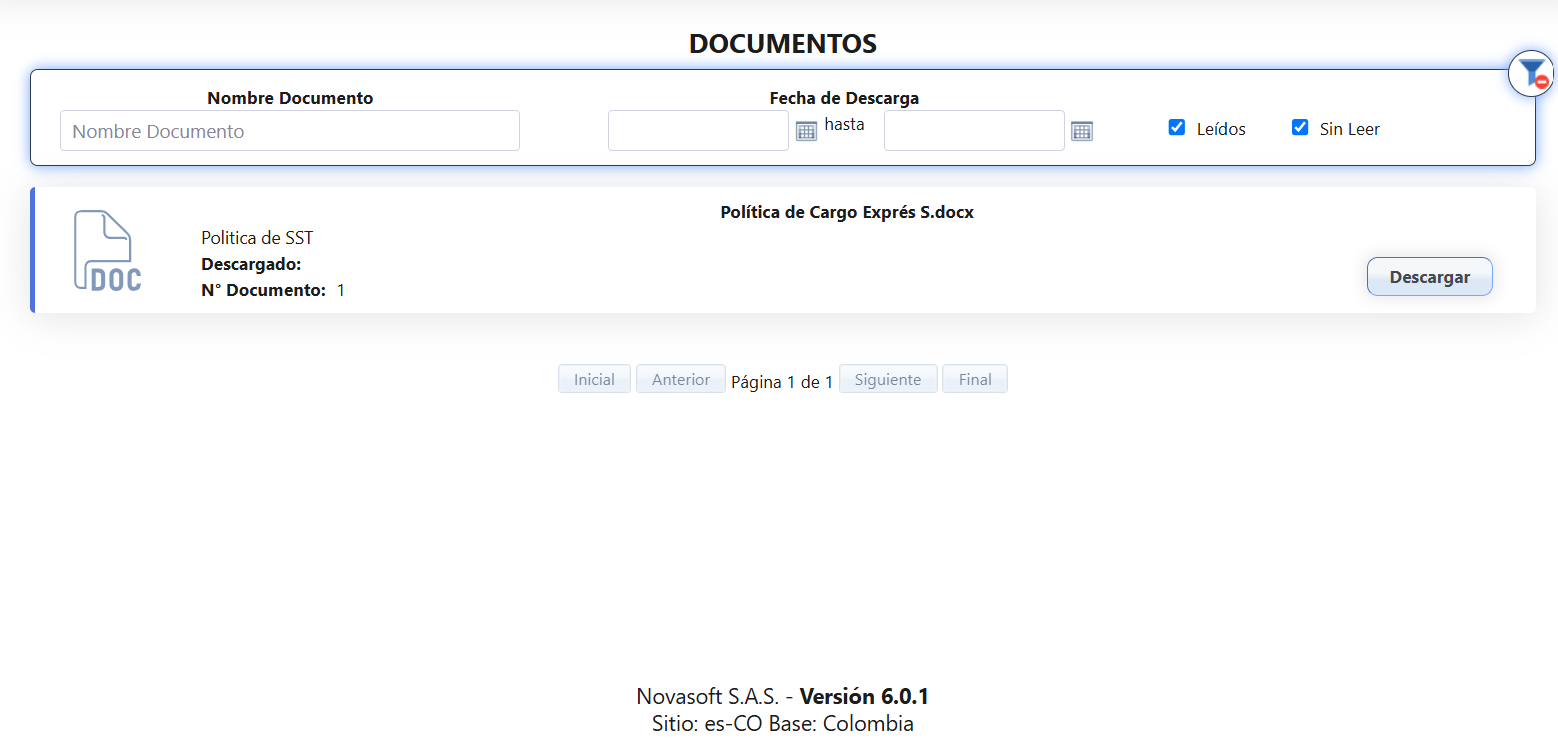The height and width of the screenshot is (745, 1558).
Task: Go to the Siguiente page
Action: [888, 380]
